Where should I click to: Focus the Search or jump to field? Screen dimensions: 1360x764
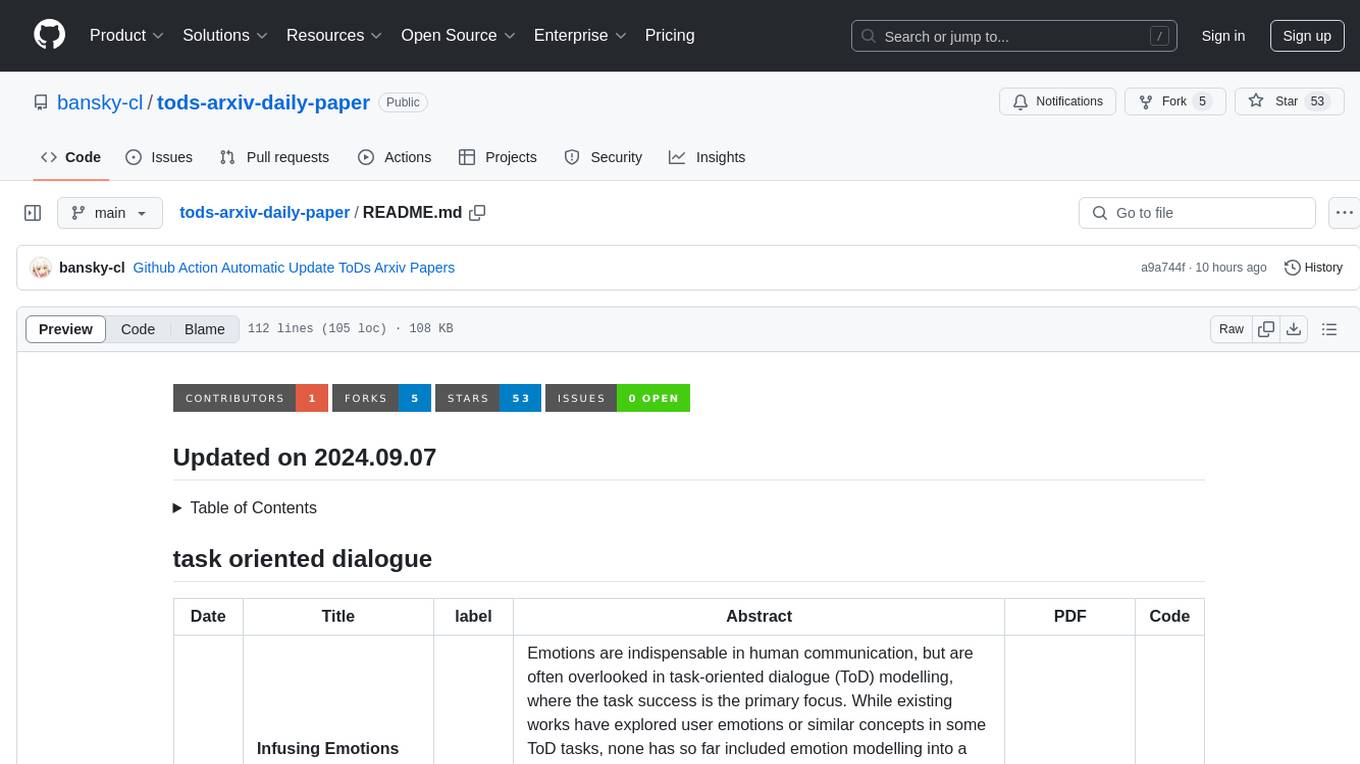pyautogui.click(x=1014, y=36)
